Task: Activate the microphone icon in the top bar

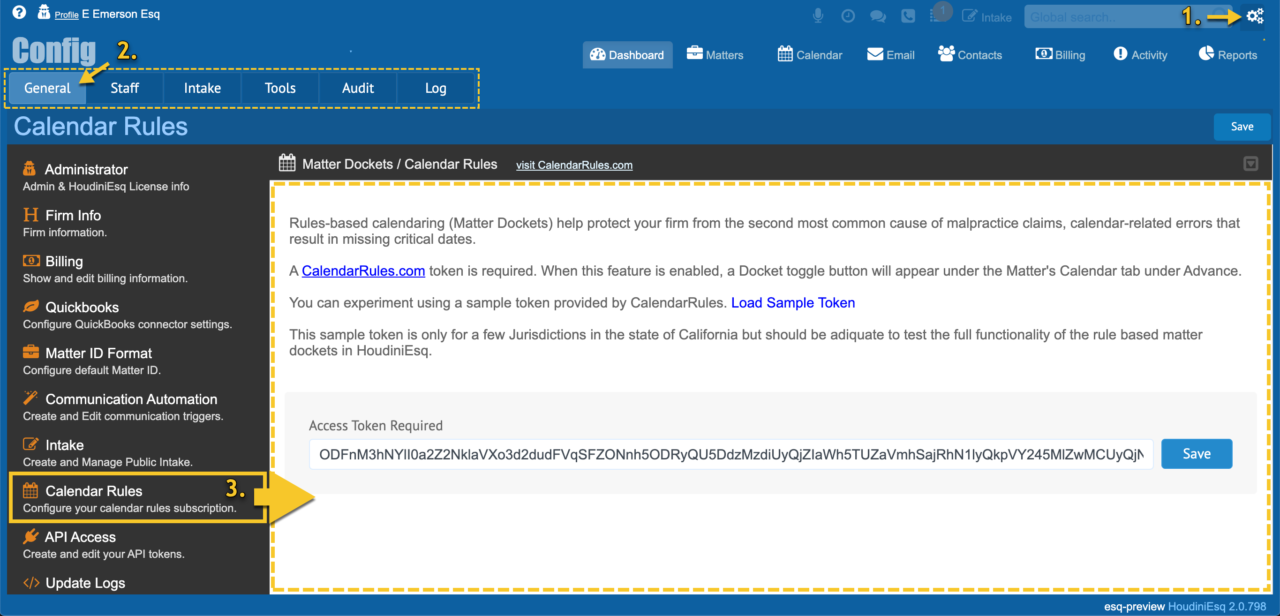Action: click(x=818, y=14)
